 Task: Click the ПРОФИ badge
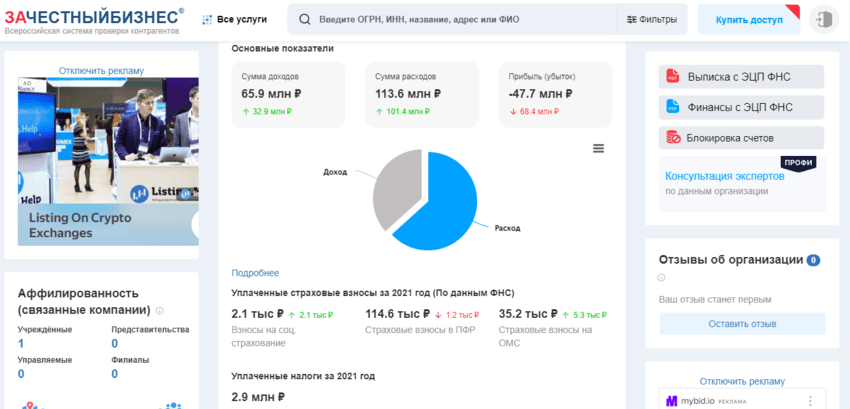pyautogui.click(x=798, y=163)
